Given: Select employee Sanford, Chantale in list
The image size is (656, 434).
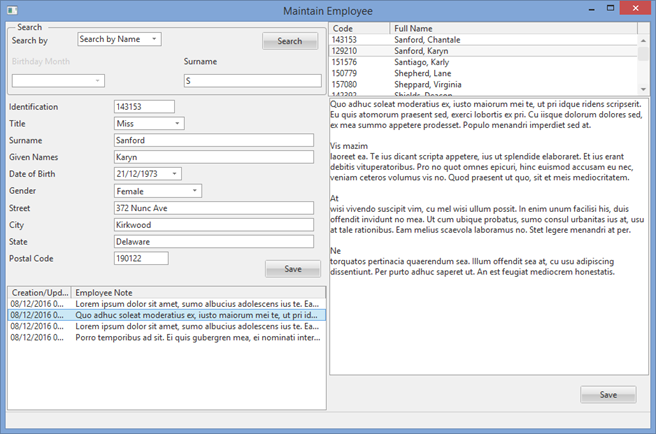Looking at the screenshot, I should coord(484,40).
